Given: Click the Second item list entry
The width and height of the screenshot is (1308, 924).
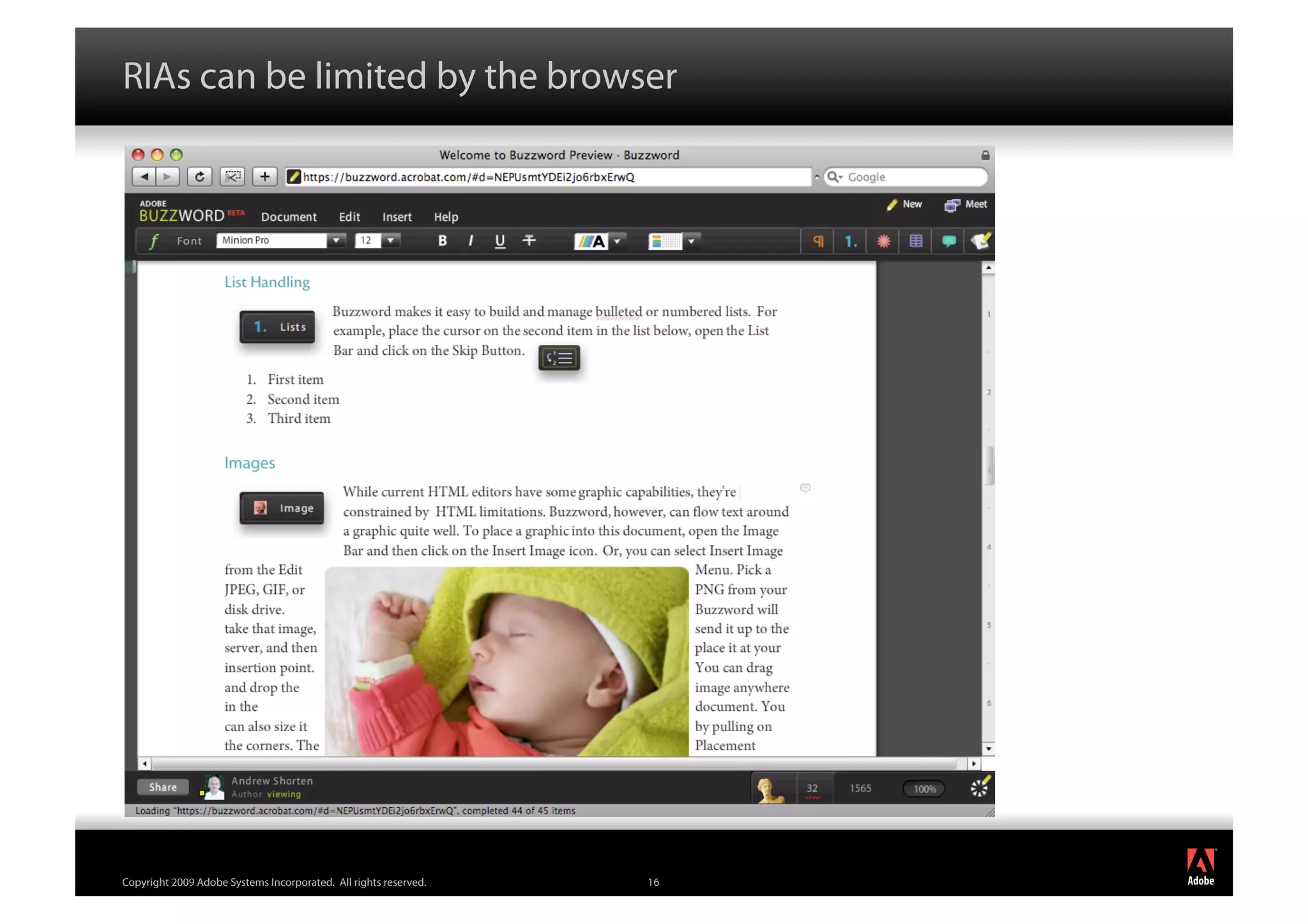Looking at the screenshot, I should point(303,400).
